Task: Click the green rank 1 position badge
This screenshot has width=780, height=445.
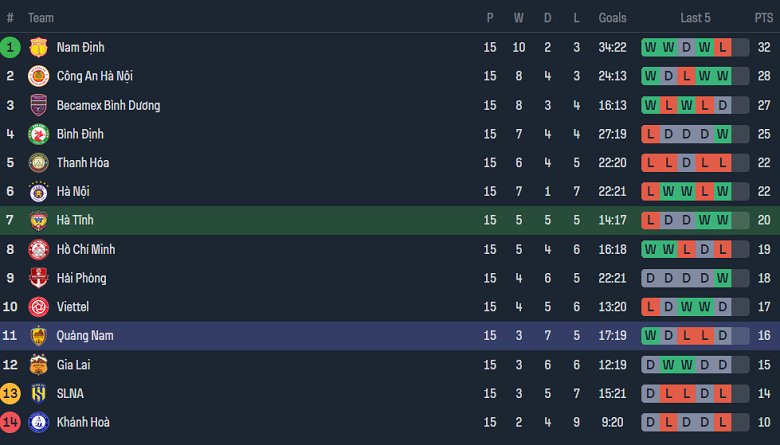Action: coord(10,47)
